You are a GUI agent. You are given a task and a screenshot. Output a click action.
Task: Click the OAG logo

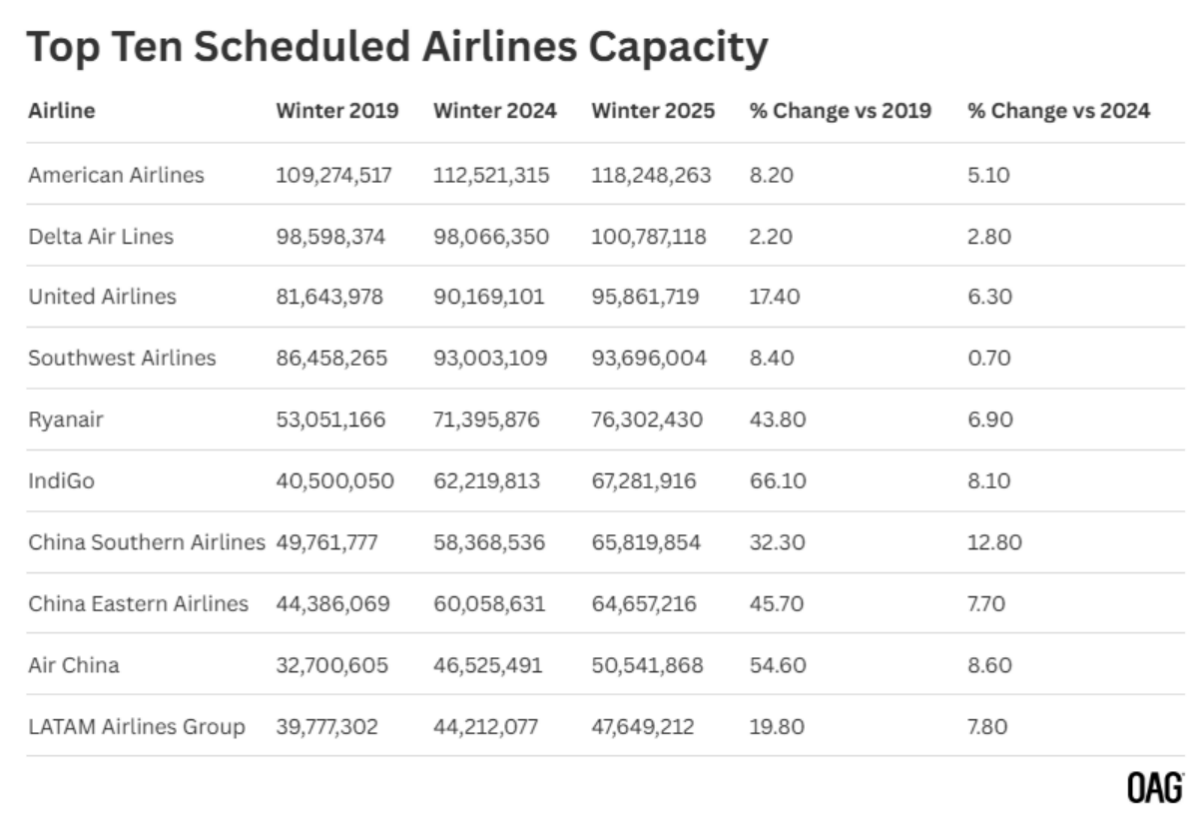click(x=1155, y=788)
